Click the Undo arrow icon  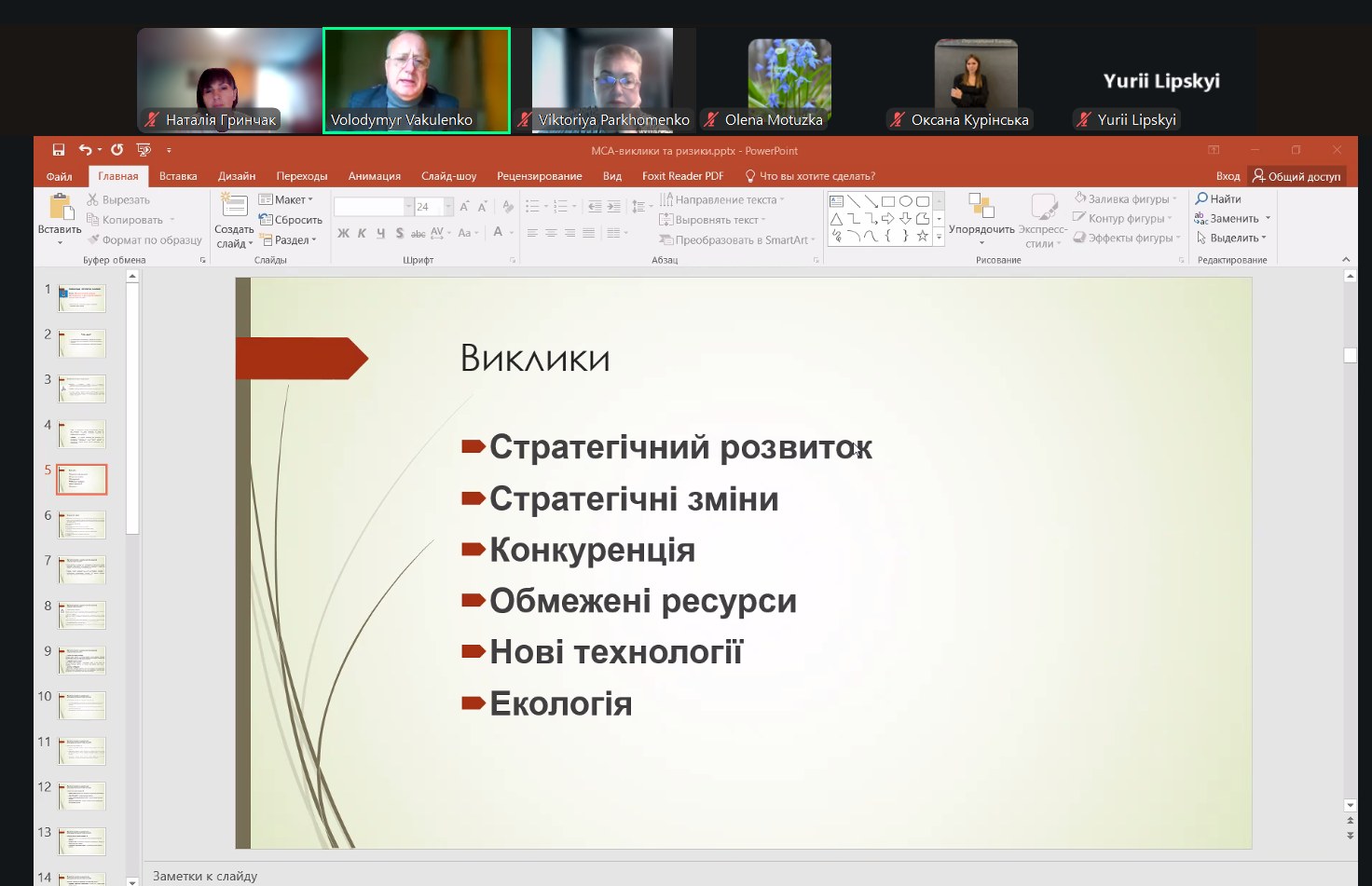[x=85, y=150]
